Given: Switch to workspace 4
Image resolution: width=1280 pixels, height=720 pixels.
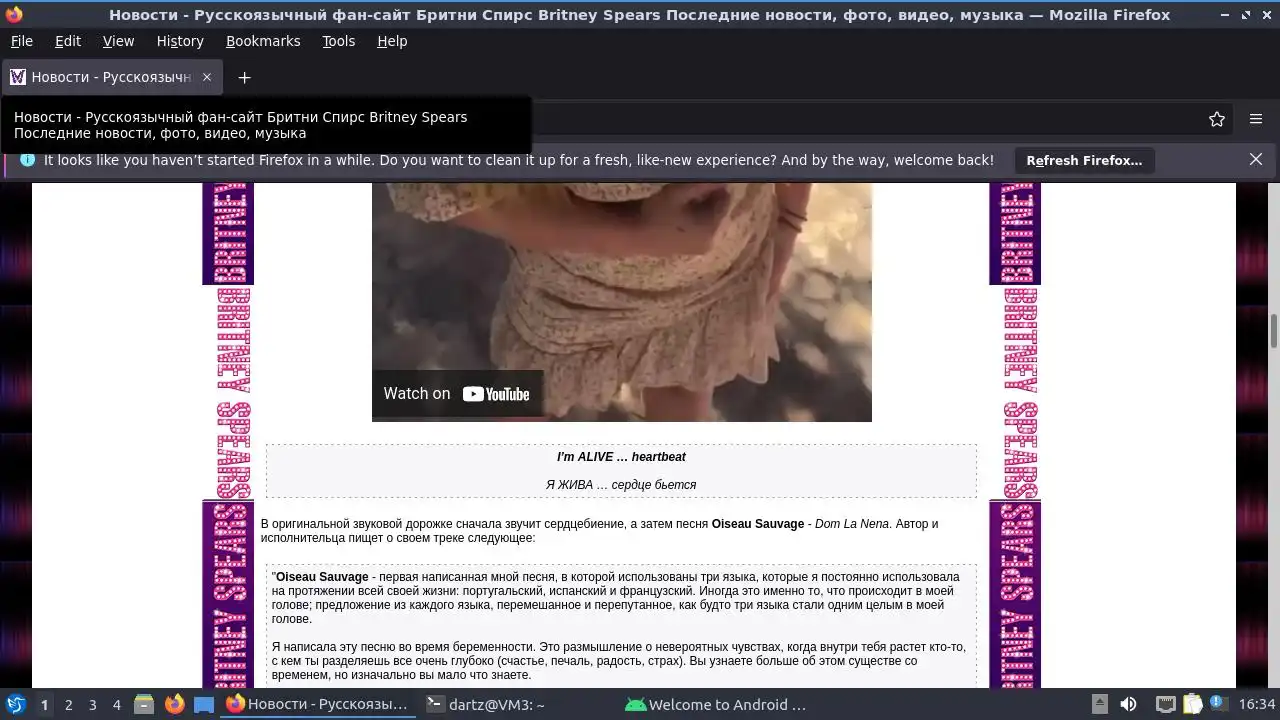Looking at the screenshot, I should (116, 704).
